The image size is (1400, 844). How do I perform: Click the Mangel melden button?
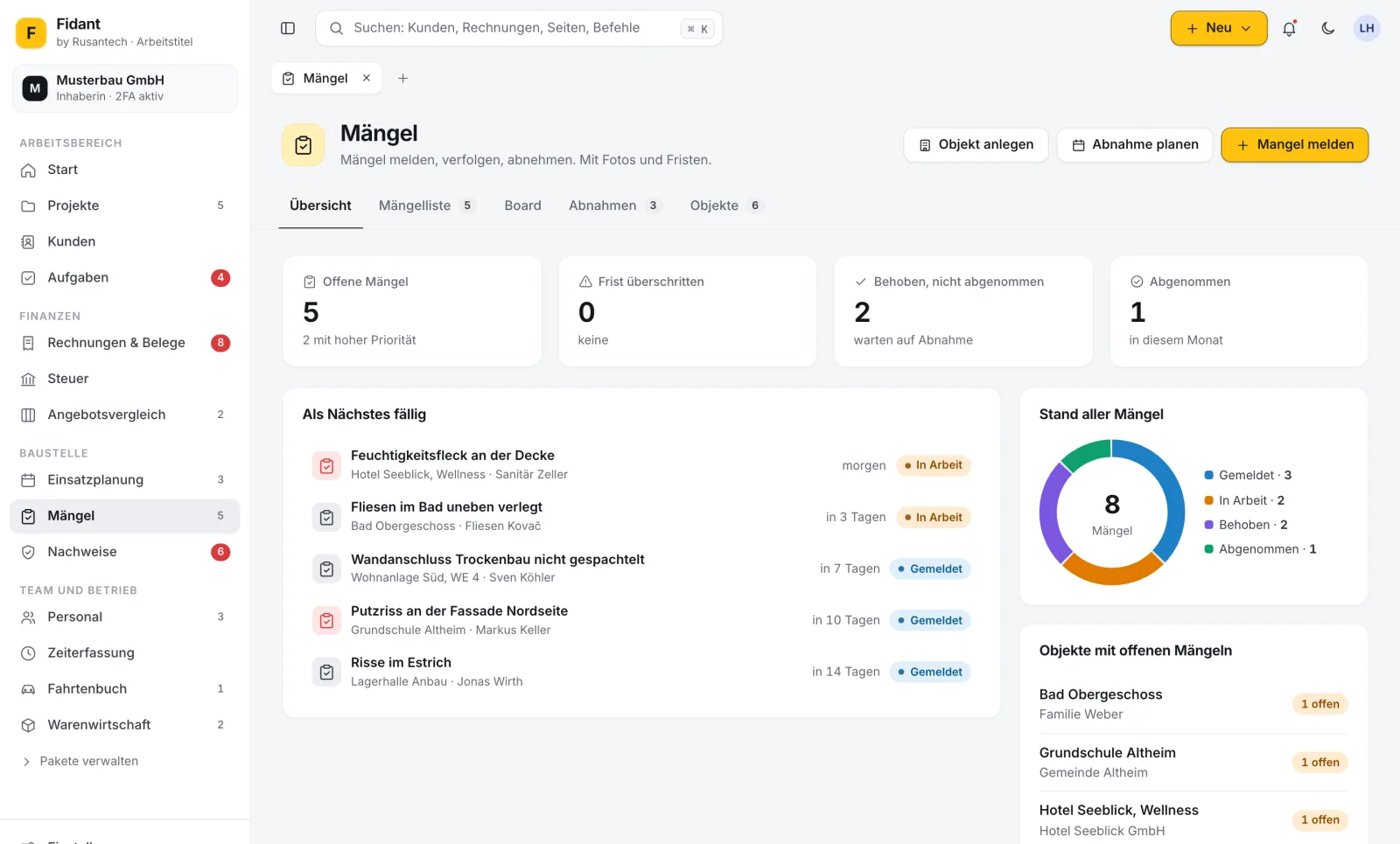[x=1295, y=144]
